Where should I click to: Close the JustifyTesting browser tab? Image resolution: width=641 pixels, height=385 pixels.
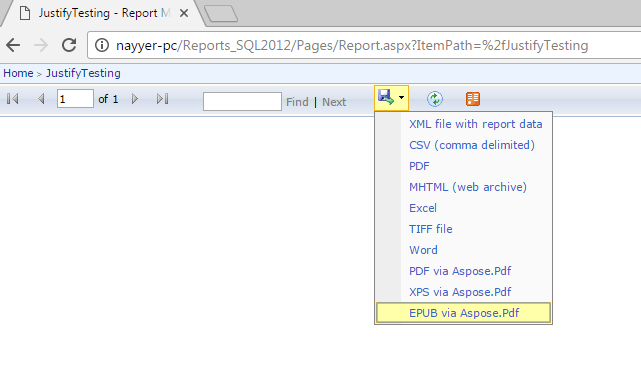pos(184,13)
